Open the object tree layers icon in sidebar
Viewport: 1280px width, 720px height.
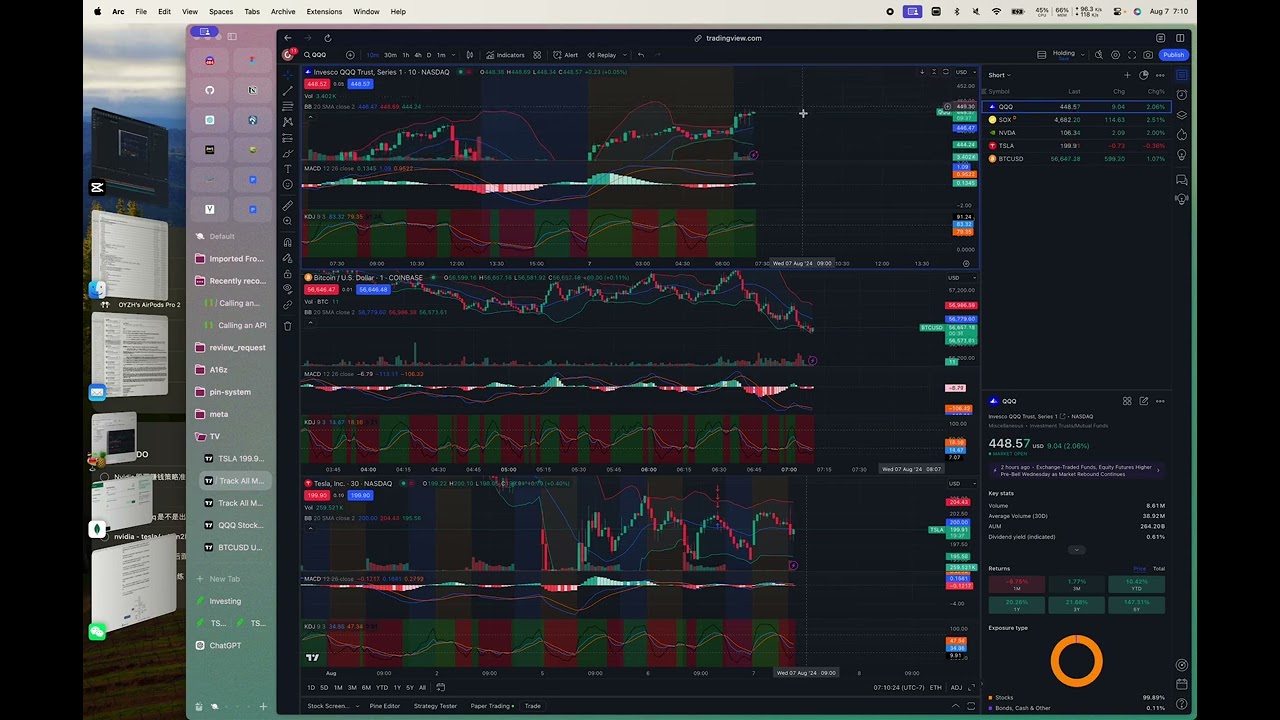tap(1181, 115)
